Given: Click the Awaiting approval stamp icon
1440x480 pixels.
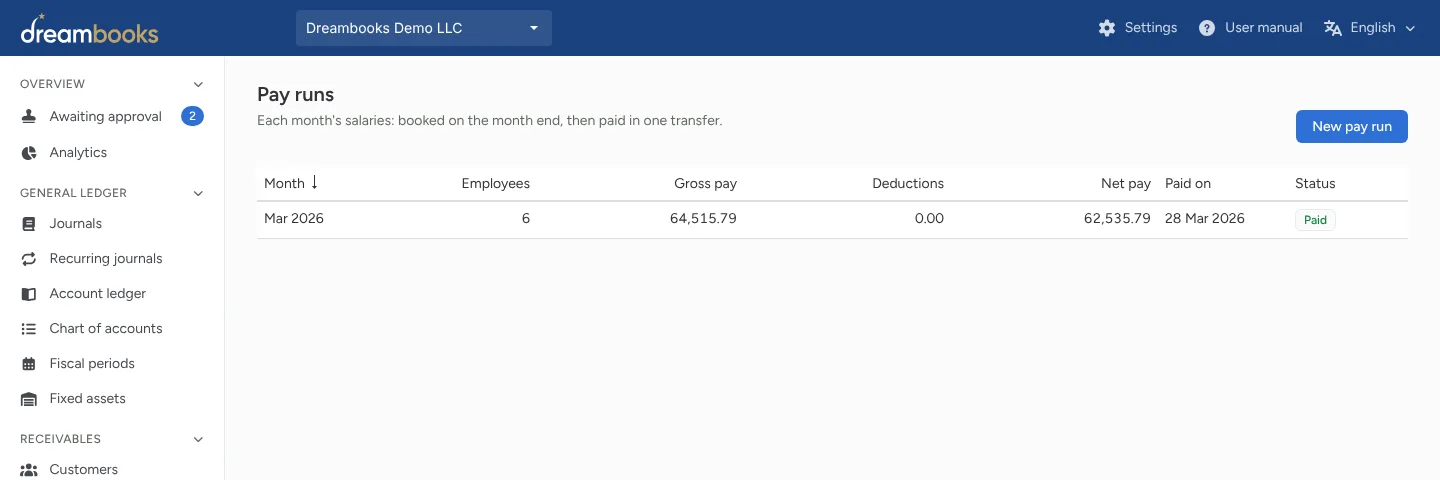Looking at the screenshot, I should (x=29, y=117).
